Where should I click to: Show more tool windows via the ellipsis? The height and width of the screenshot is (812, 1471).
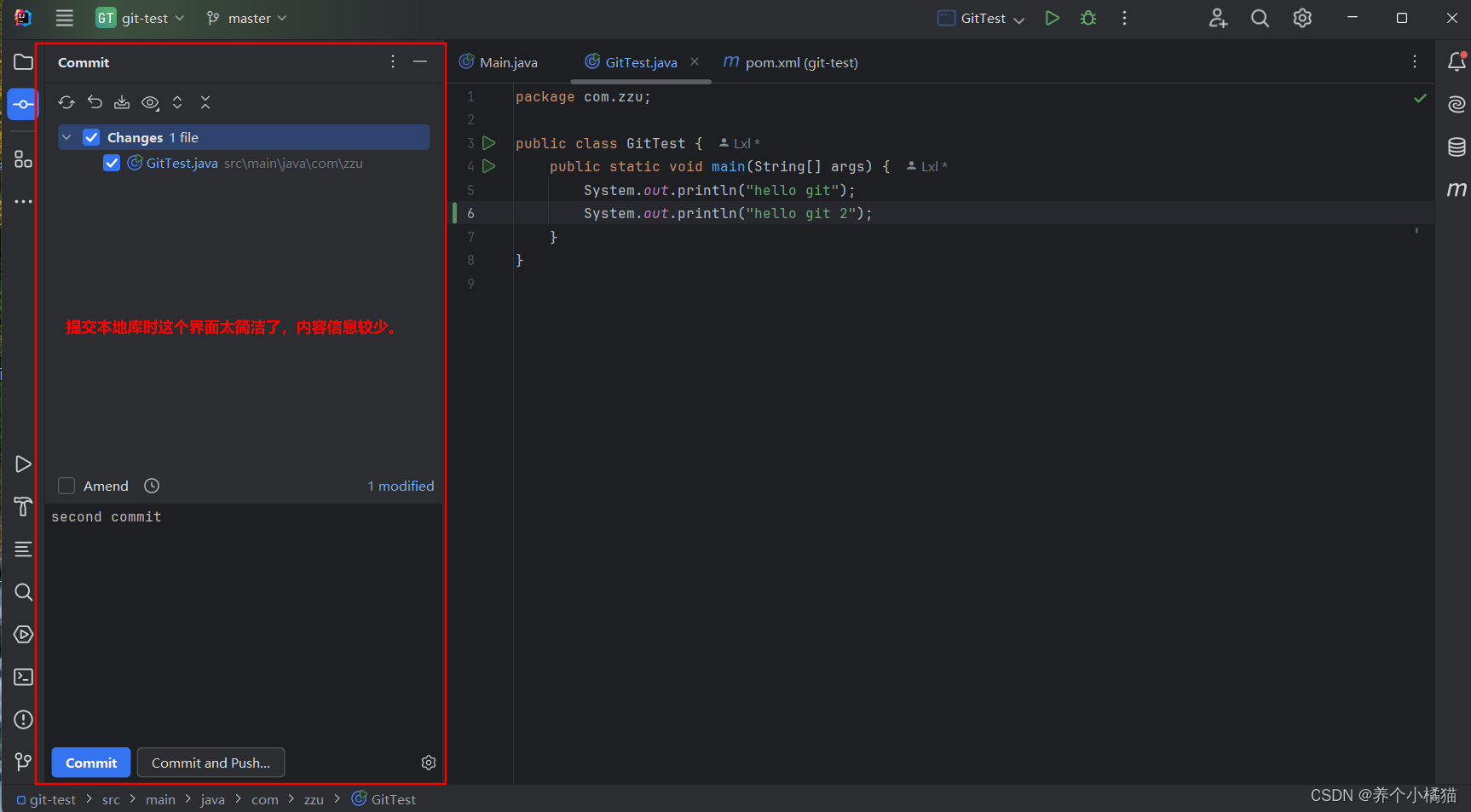23,202
